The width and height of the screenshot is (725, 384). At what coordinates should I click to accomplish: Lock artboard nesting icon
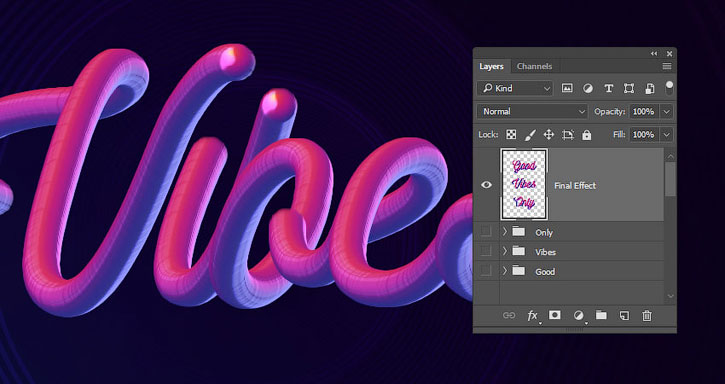coord(568,135)
